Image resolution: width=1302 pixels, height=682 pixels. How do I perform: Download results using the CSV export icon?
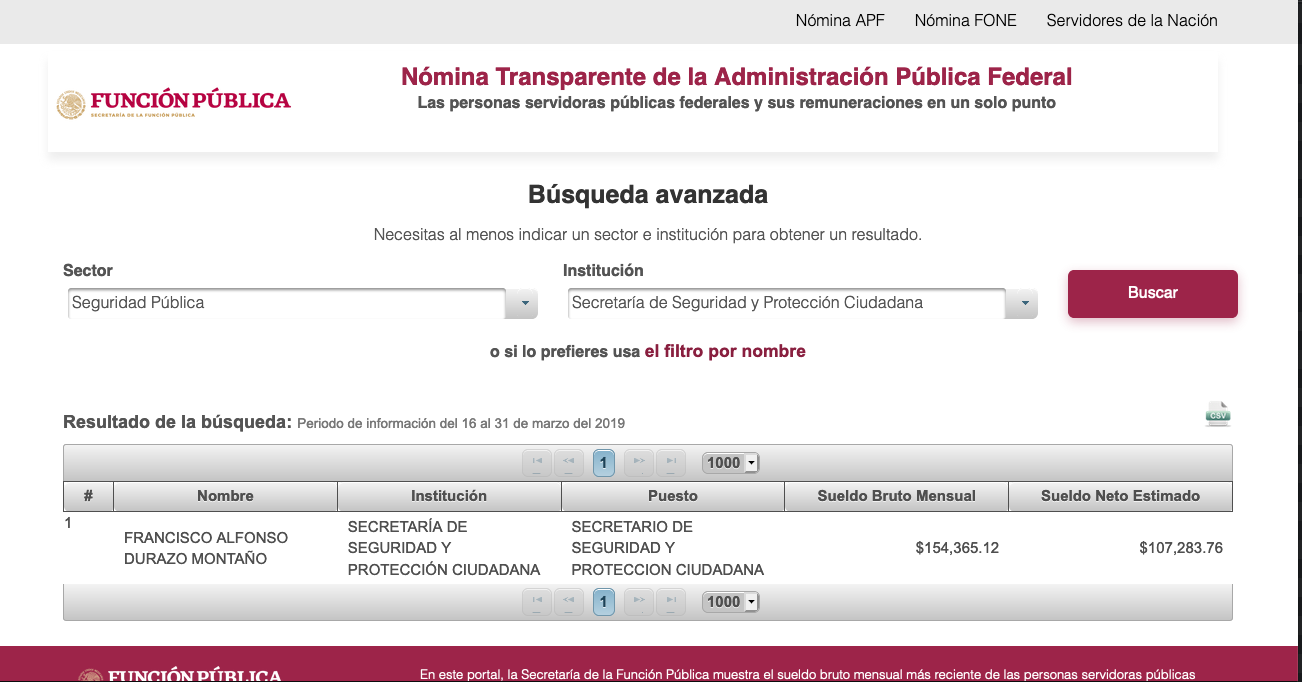pos(1217,414)
